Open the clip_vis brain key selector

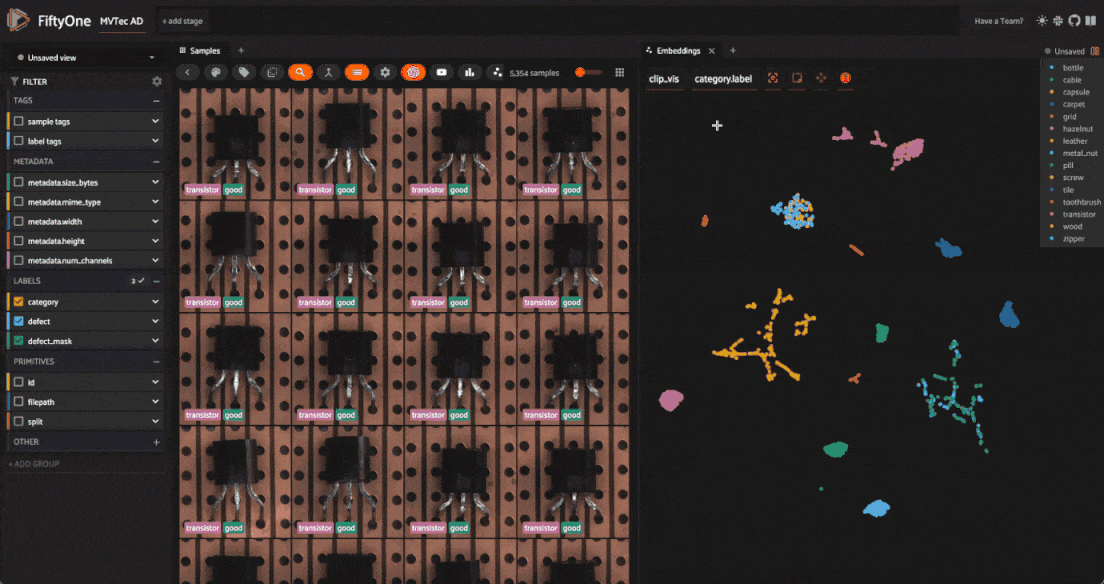[664, 79]
